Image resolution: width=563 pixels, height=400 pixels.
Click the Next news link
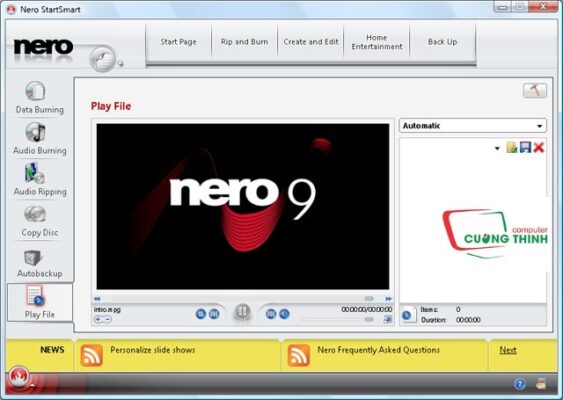pos(508,350)
